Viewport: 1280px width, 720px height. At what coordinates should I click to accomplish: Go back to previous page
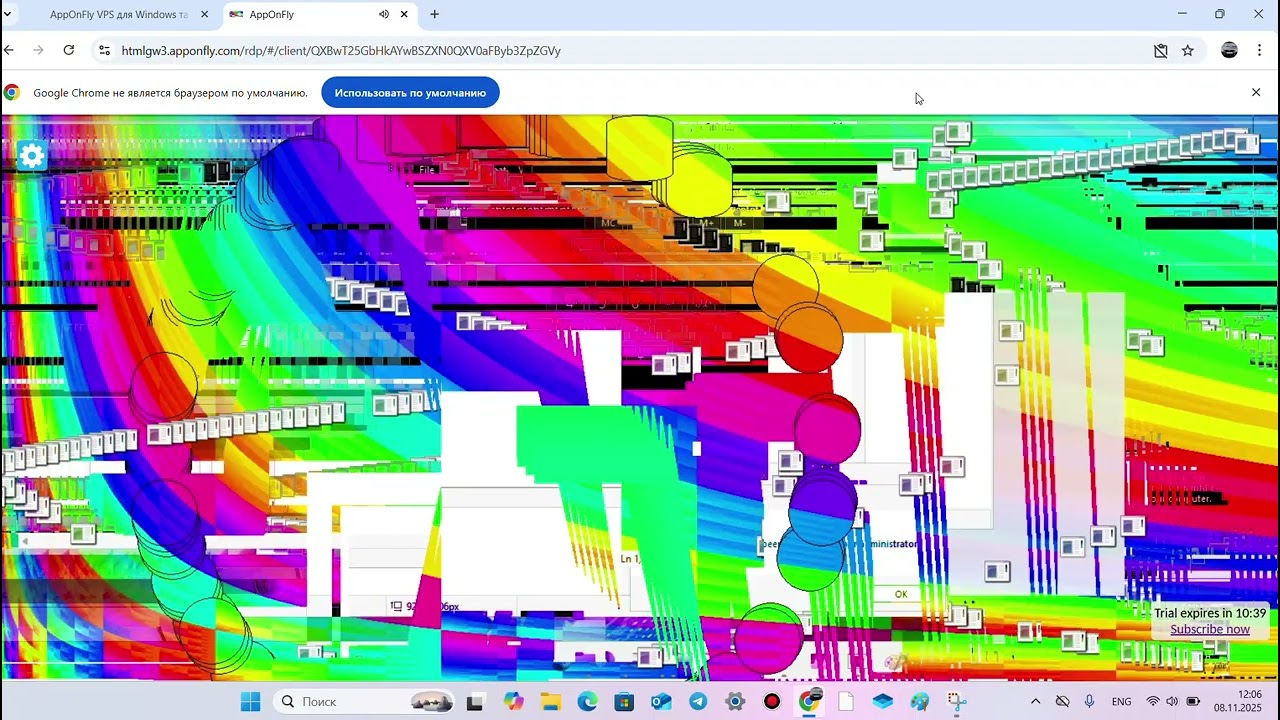(x=9, y=50)
